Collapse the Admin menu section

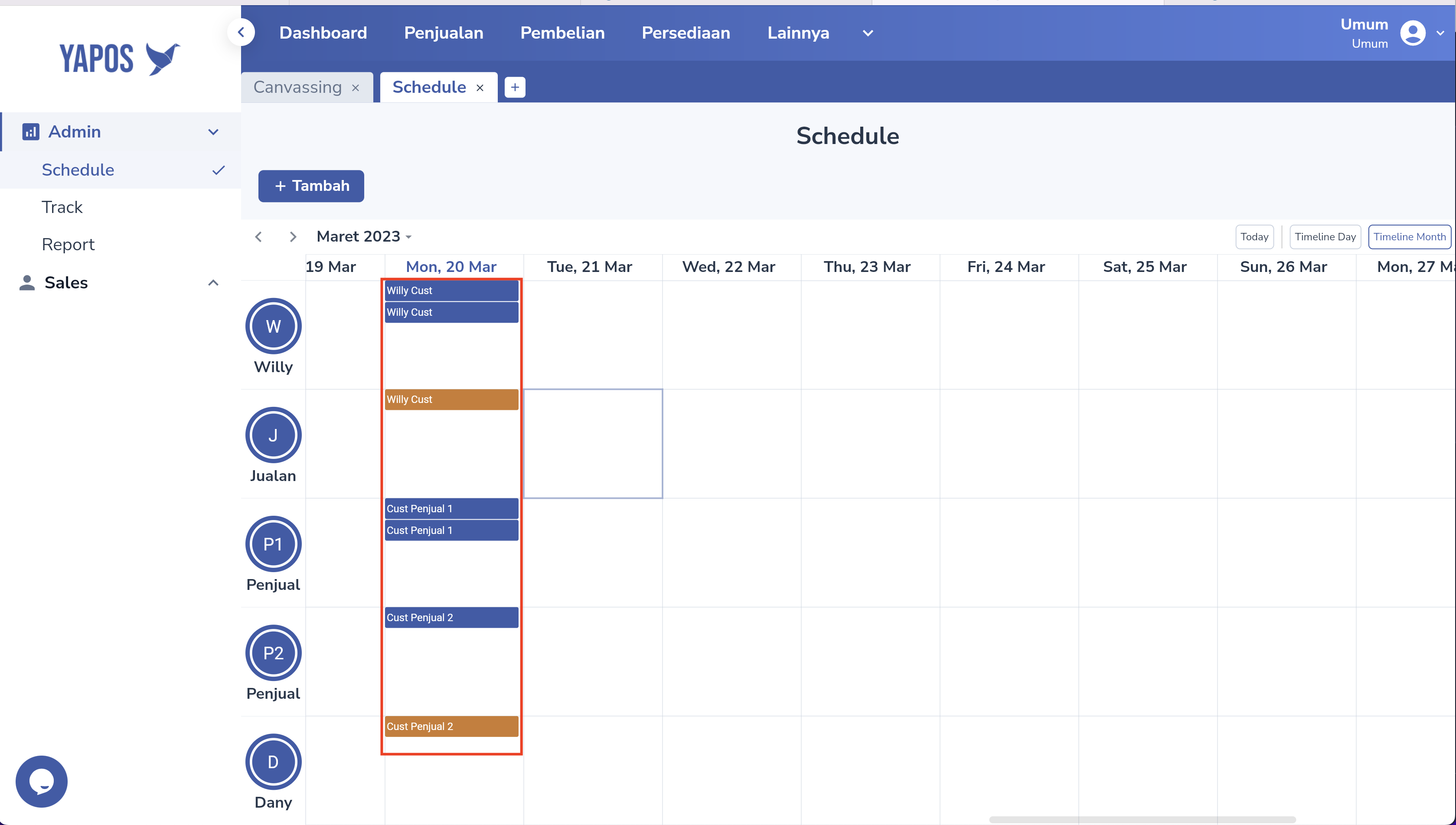213,132
